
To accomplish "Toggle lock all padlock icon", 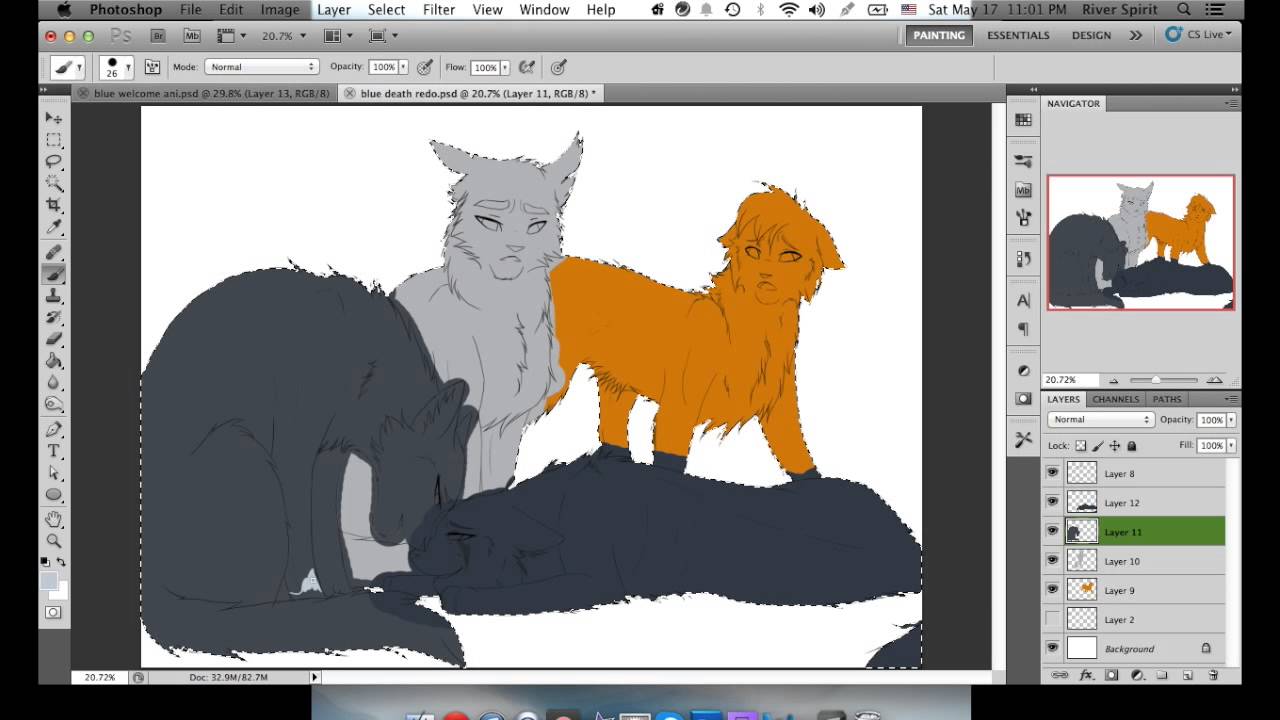I will click(1132, 446).
